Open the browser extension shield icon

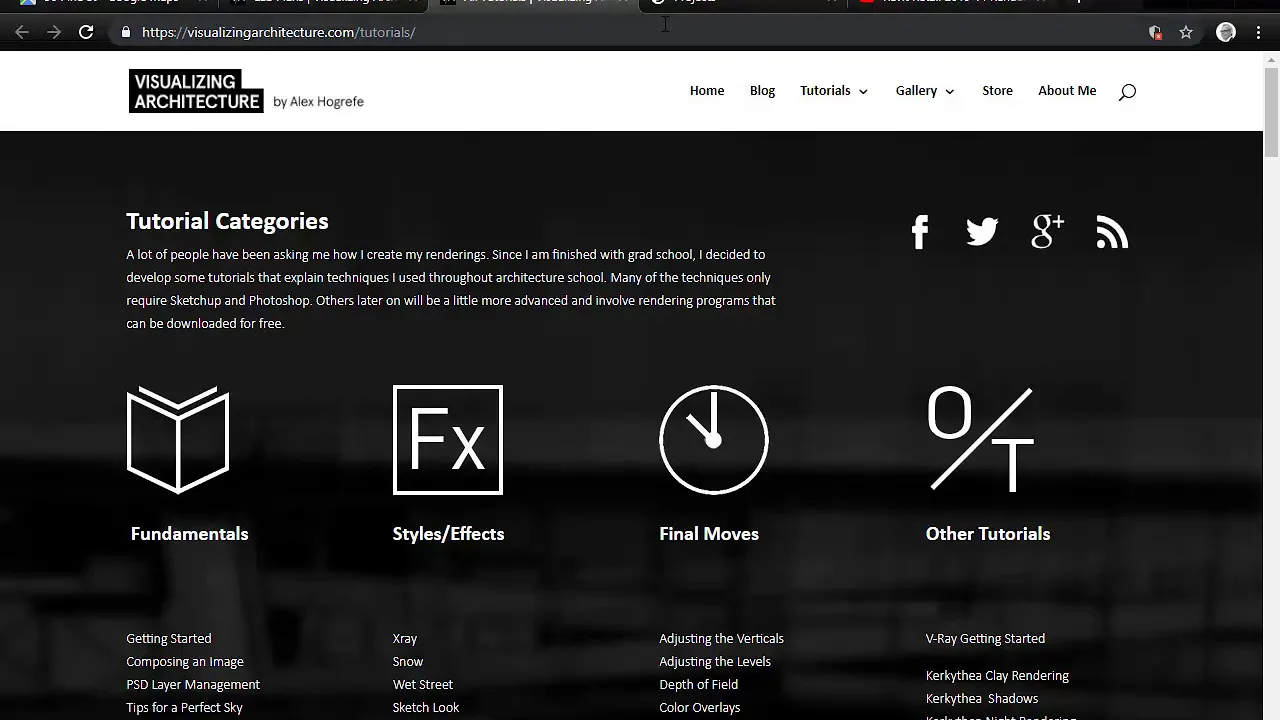[1156, 32]
